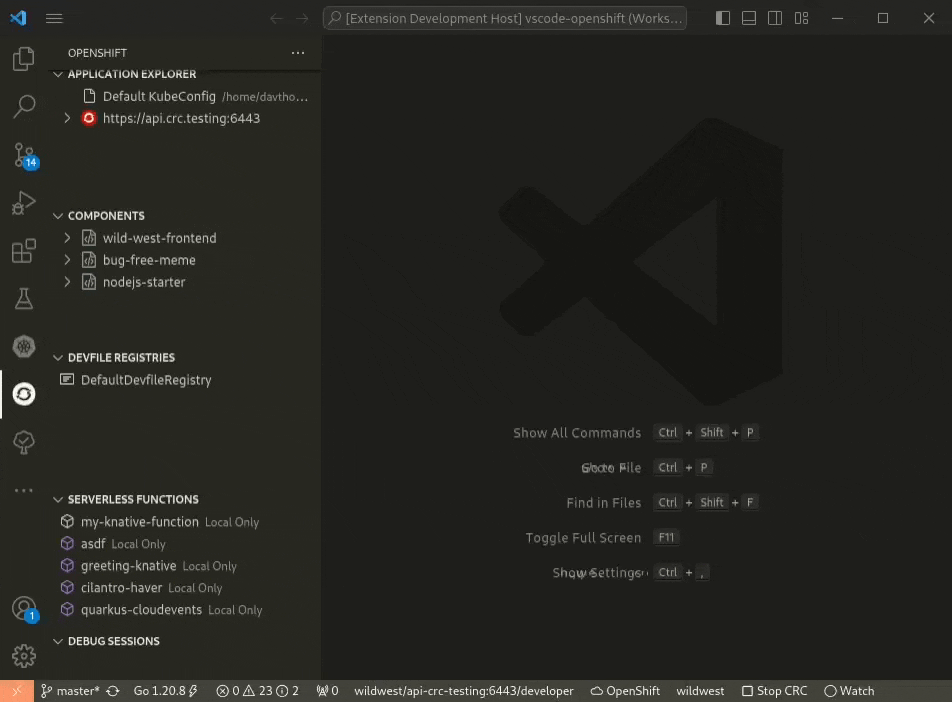Open the Search view icon

24,106
